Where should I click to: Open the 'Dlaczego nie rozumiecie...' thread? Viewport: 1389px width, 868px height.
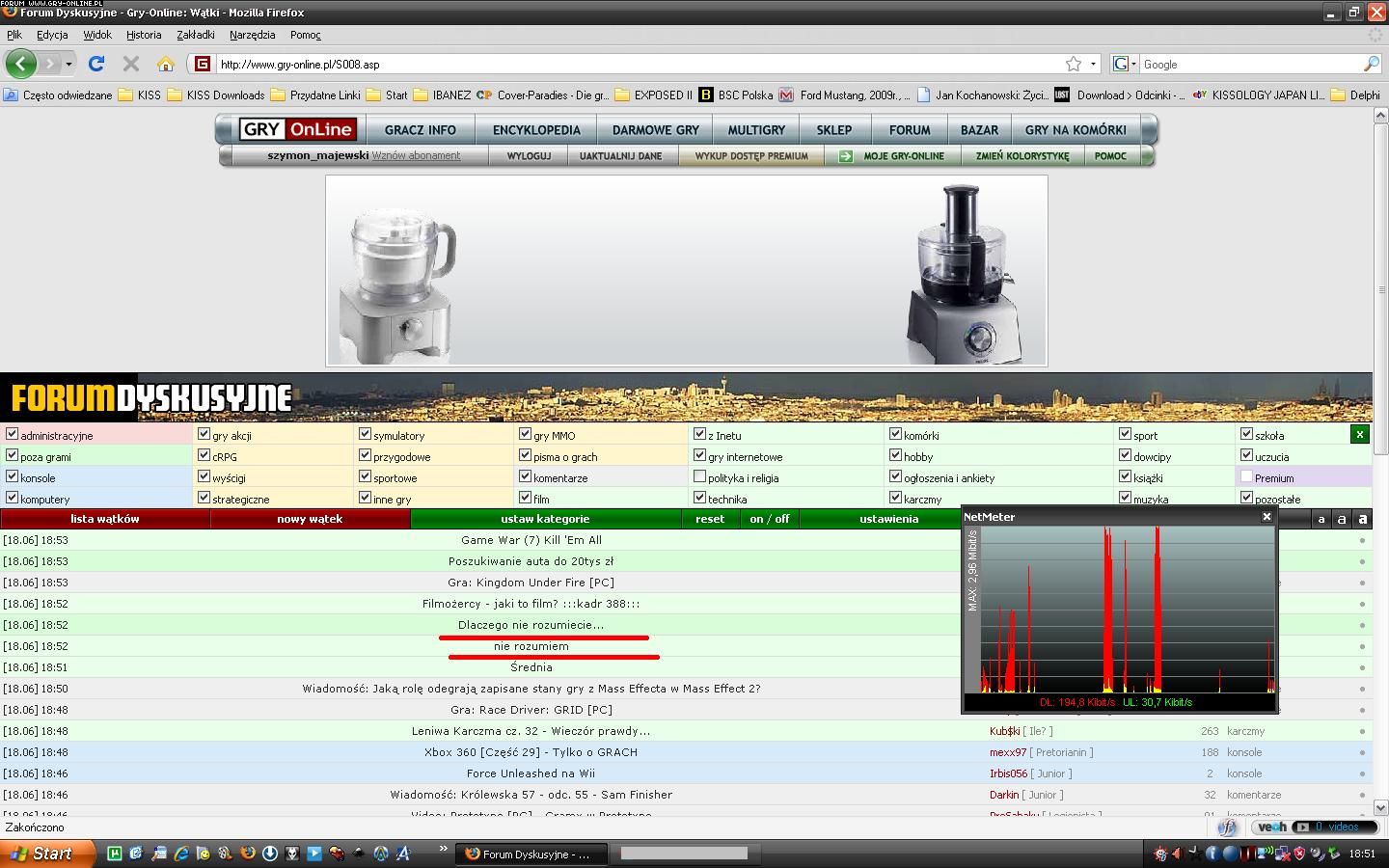pos(531,625)
